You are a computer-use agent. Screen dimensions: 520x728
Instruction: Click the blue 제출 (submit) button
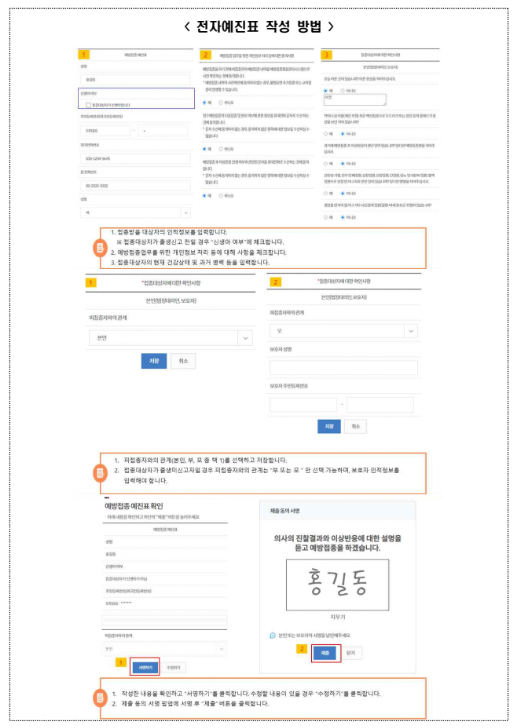(x=325, y=653)
